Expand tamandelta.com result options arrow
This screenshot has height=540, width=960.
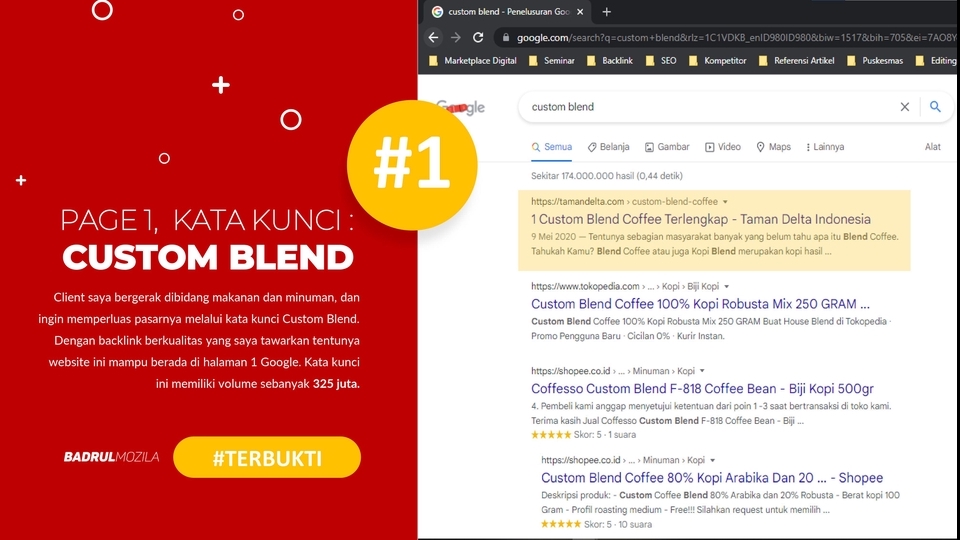pyautogui.click(x=725, y=201)
